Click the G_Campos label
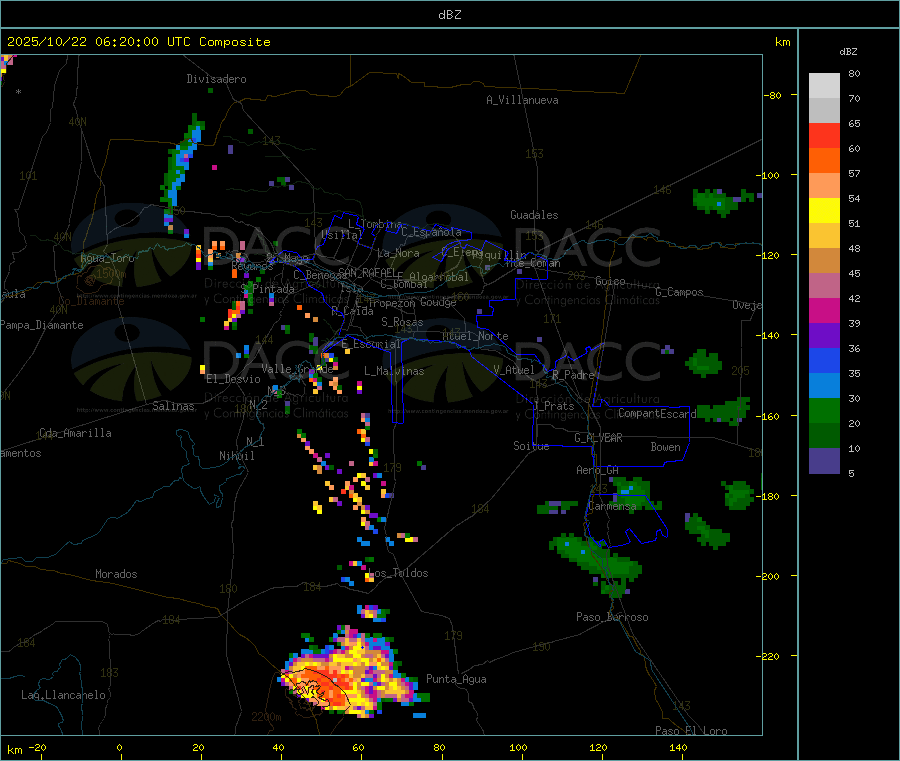The width and height of the screenshot is (900, 761). tap(680, 292)
